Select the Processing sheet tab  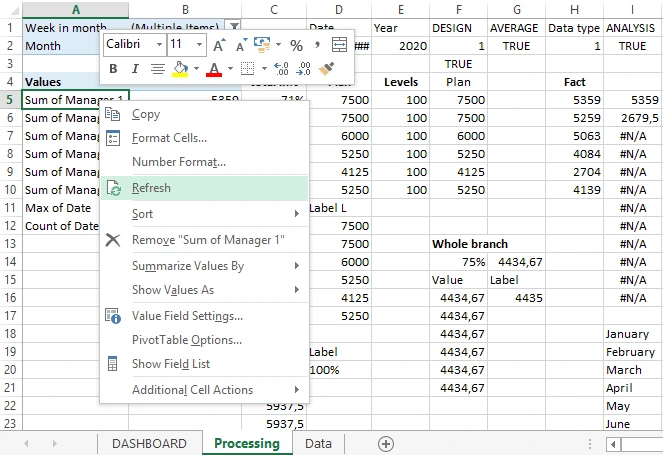247,444
